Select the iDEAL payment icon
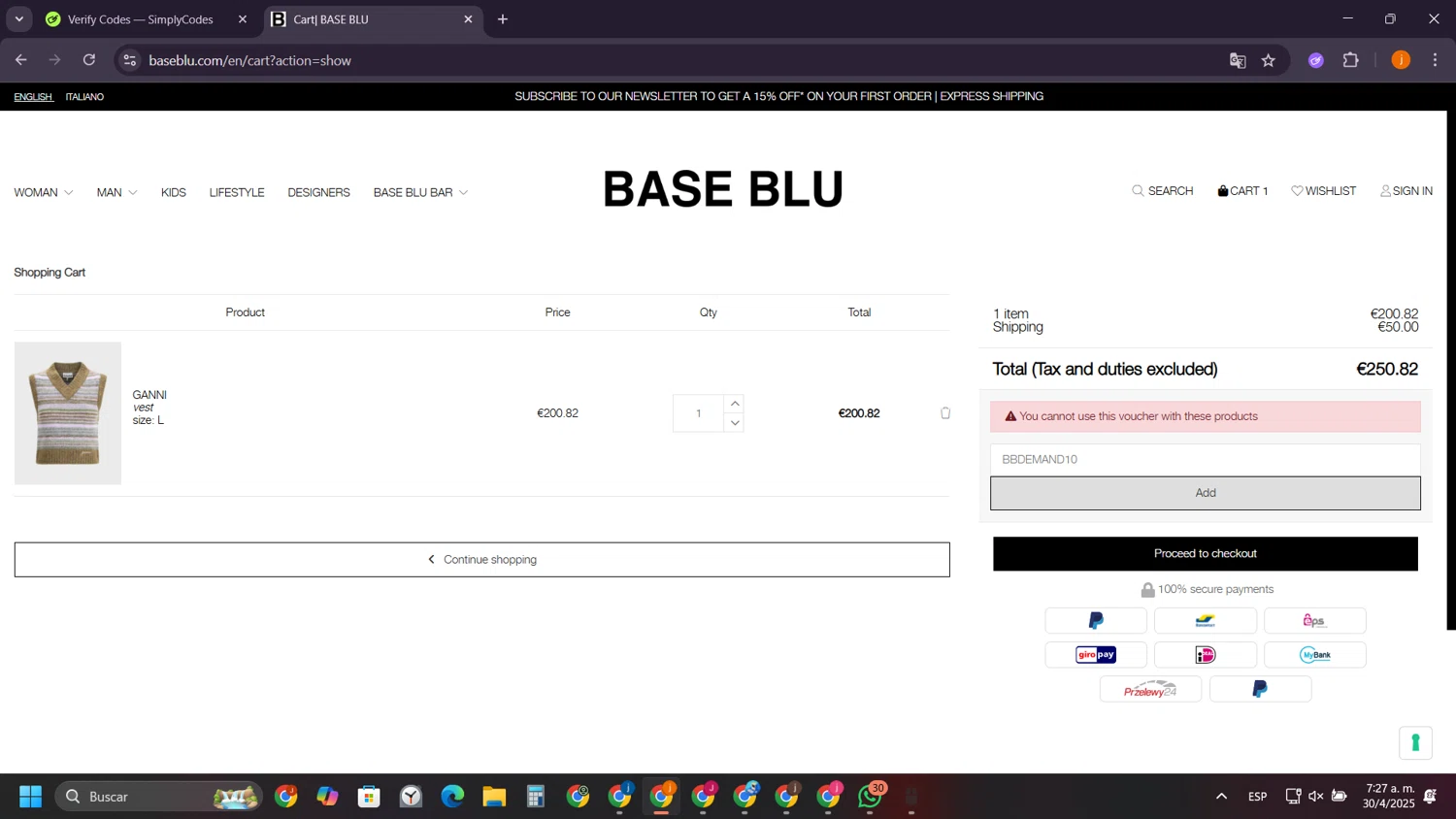The image size is (1456, 819). (1206, 655)
